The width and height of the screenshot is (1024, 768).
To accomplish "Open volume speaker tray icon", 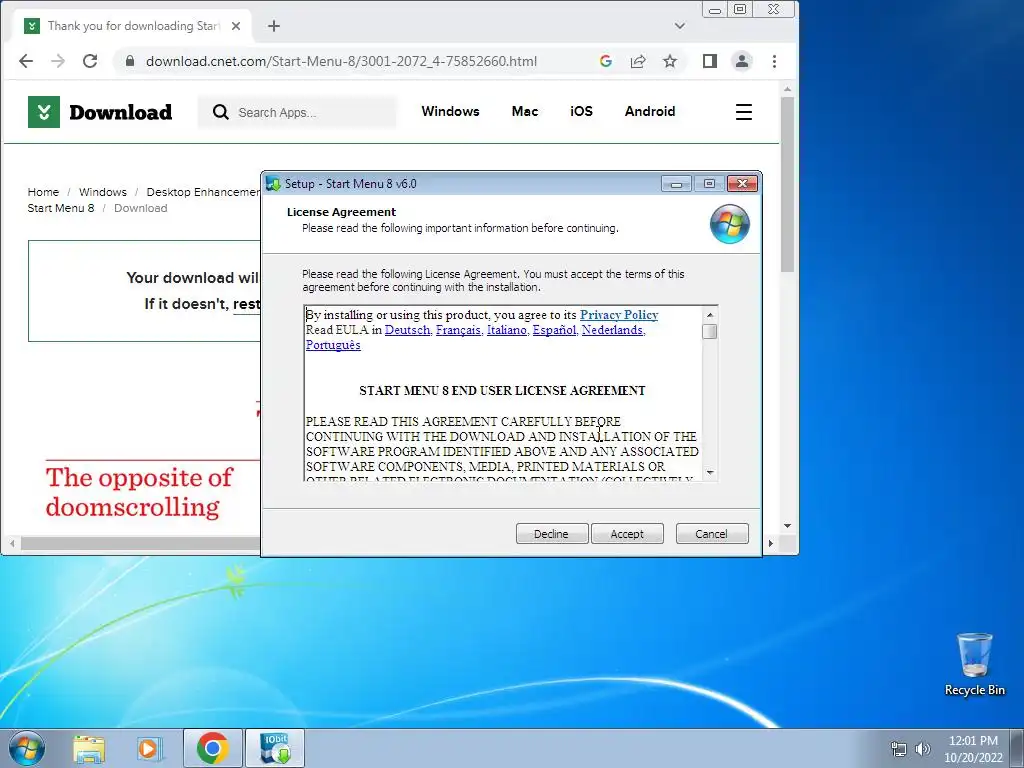I will (923, 749).
